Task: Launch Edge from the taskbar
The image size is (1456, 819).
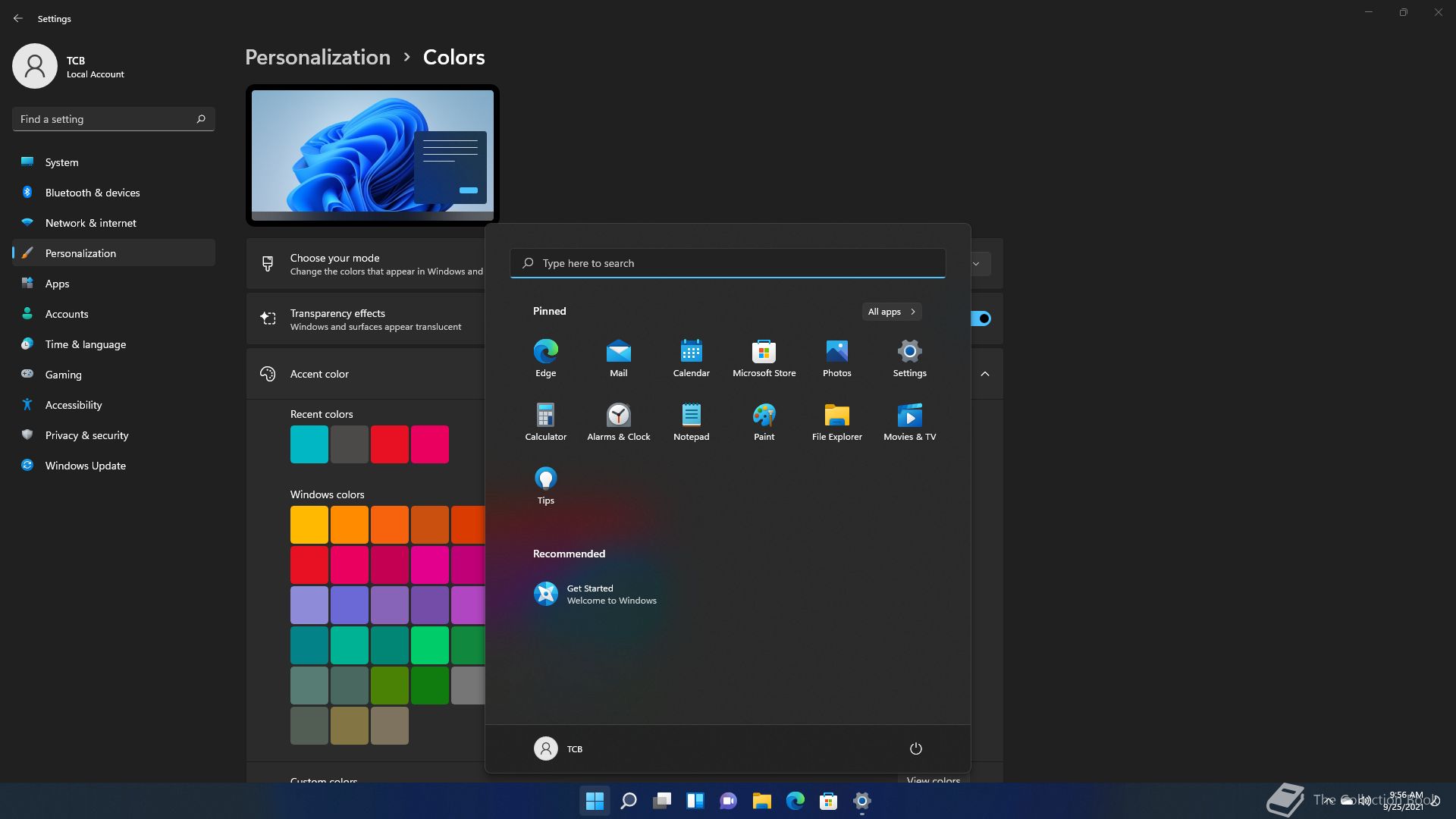Action: pyautogui.click(x=795, y=801)
